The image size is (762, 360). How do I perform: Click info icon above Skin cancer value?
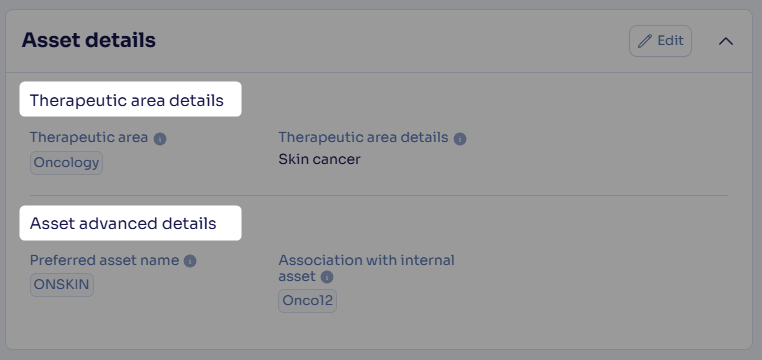460,139
